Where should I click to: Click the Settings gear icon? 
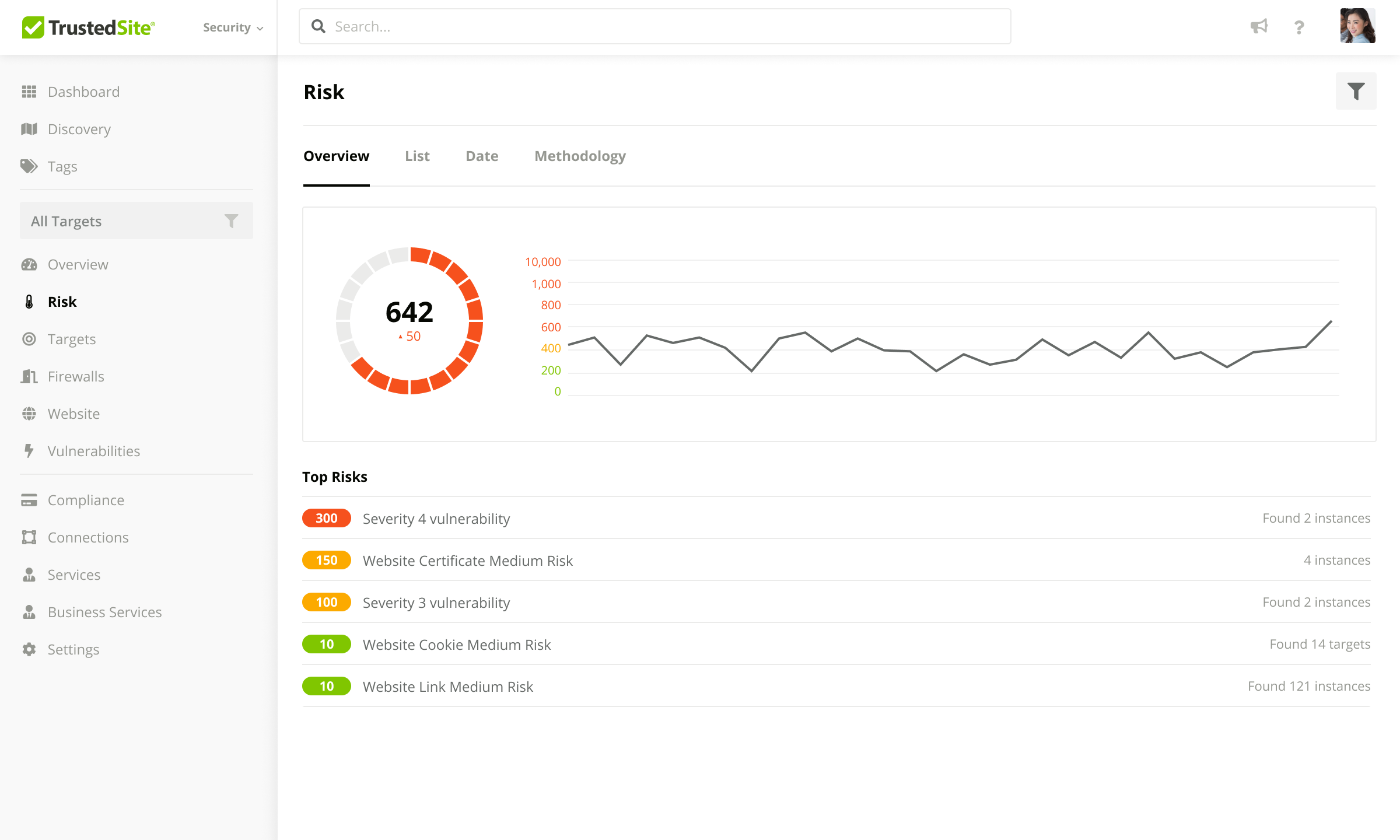(x=29, y=649)
